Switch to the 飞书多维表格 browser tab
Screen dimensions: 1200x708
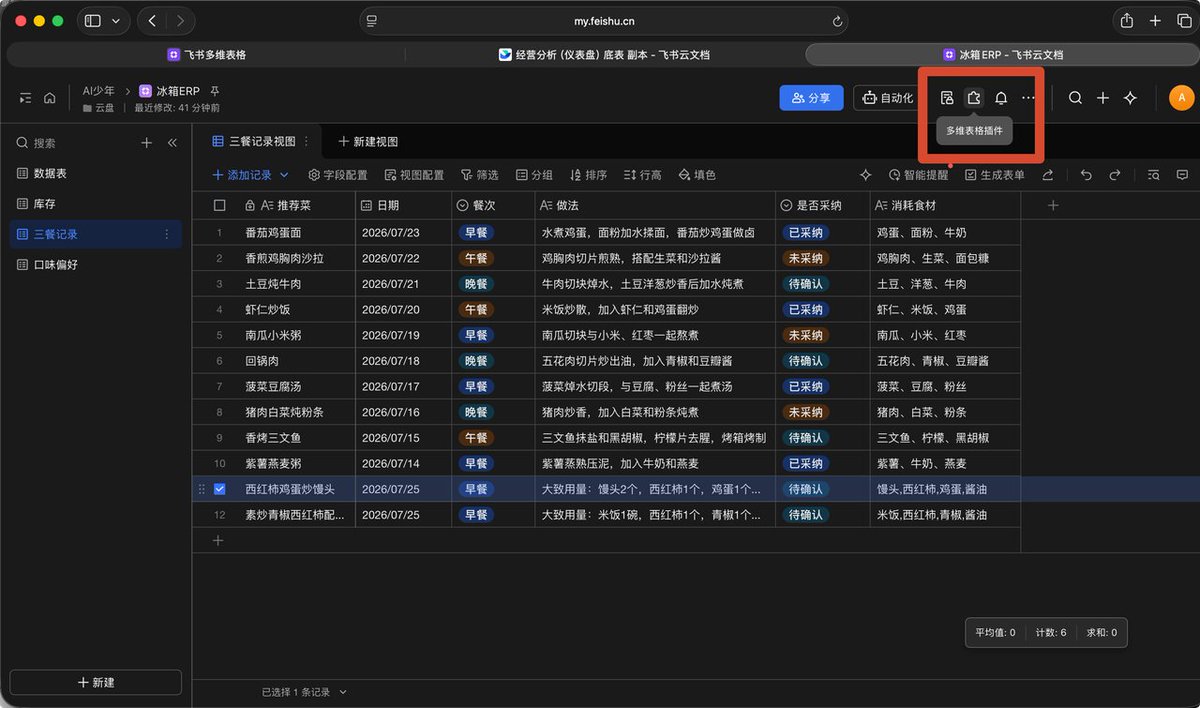pos(207,55)
